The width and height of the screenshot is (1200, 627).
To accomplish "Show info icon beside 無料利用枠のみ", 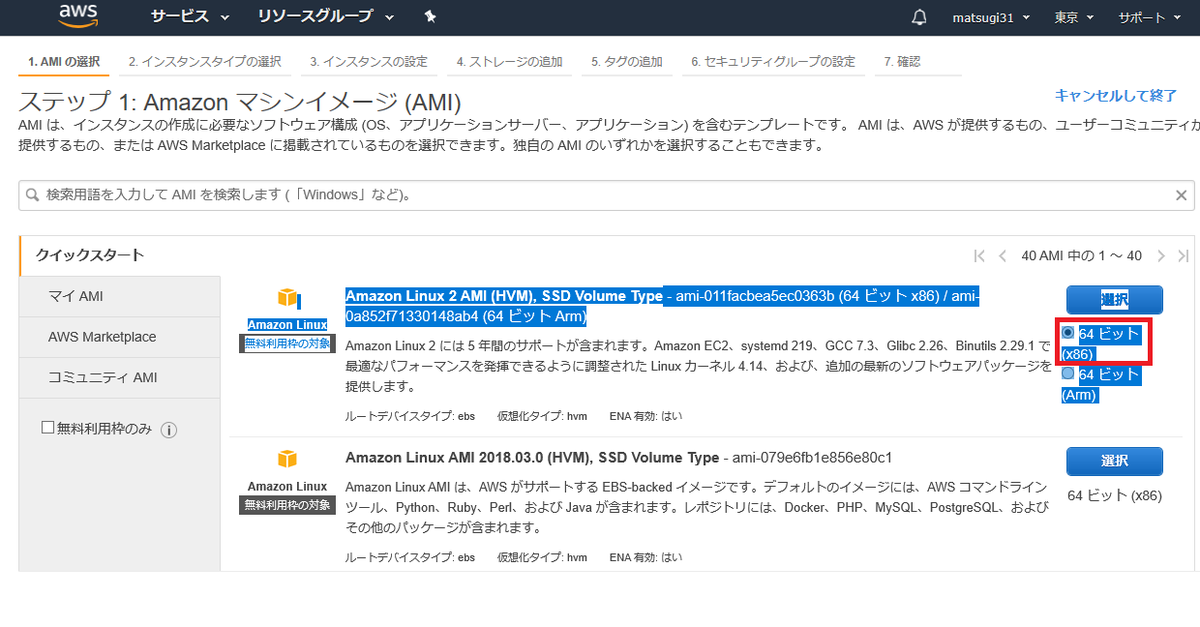I will (169, 430).
